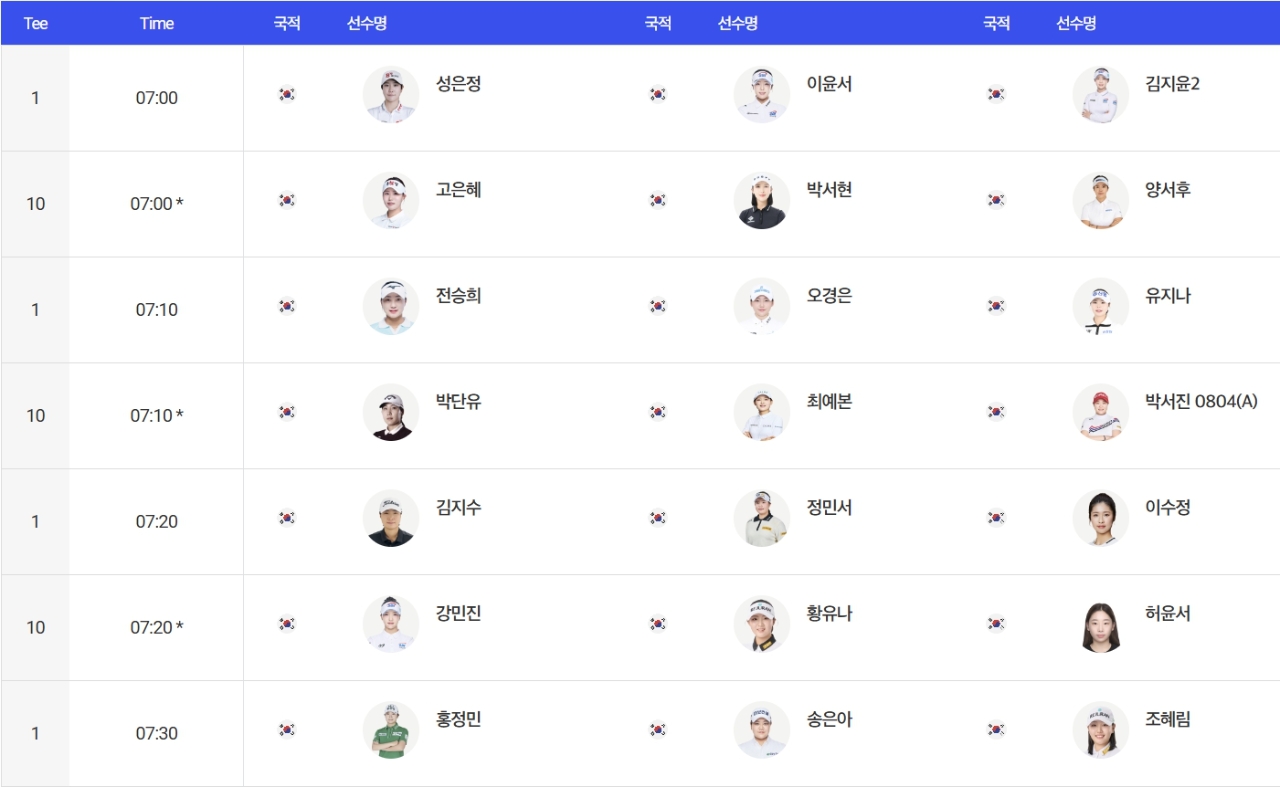The width and height of the screenshot is (1280, 787).
Task: Open player photo of 전승희
Action: [391, 307]
